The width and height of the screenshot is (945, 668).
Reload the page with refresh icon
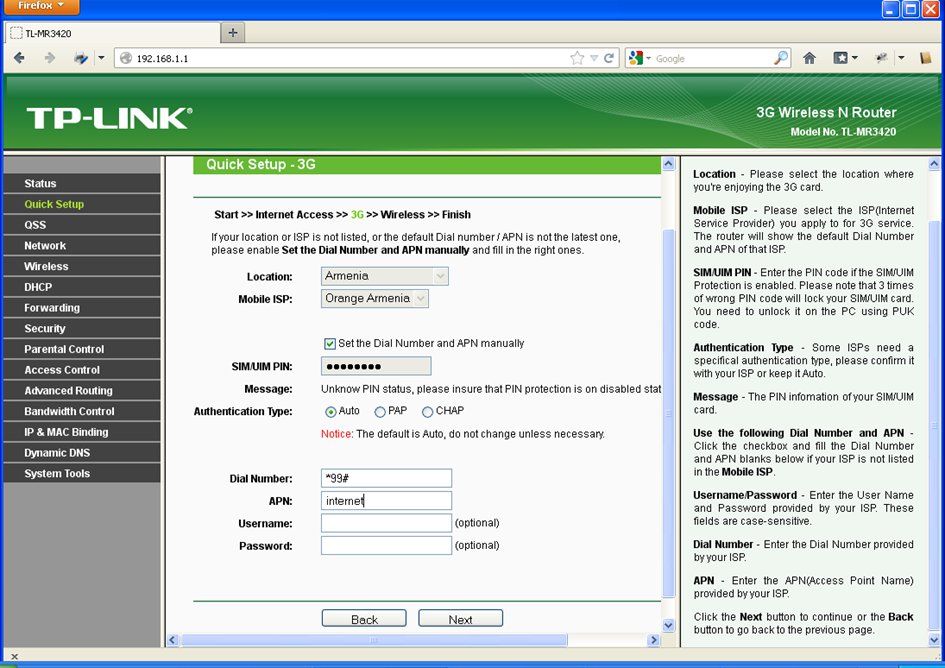(x=609, y=58)
